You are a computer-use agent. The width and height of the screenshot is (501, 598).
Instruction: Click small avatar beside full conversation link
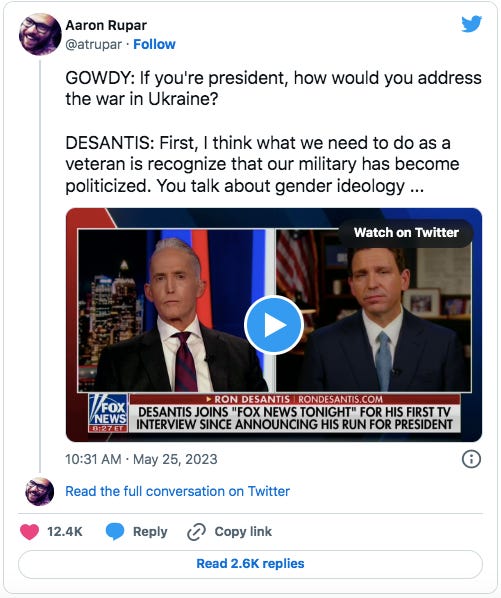(40, 491)
